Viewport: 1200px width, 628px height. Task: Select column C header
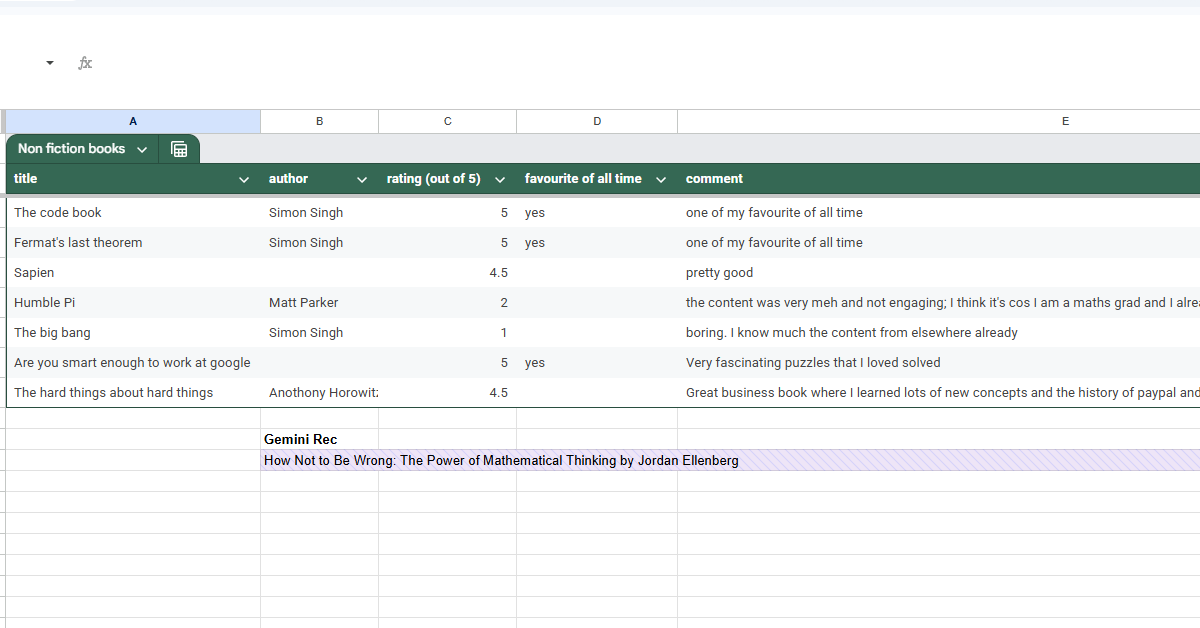[x=447, y=121]
